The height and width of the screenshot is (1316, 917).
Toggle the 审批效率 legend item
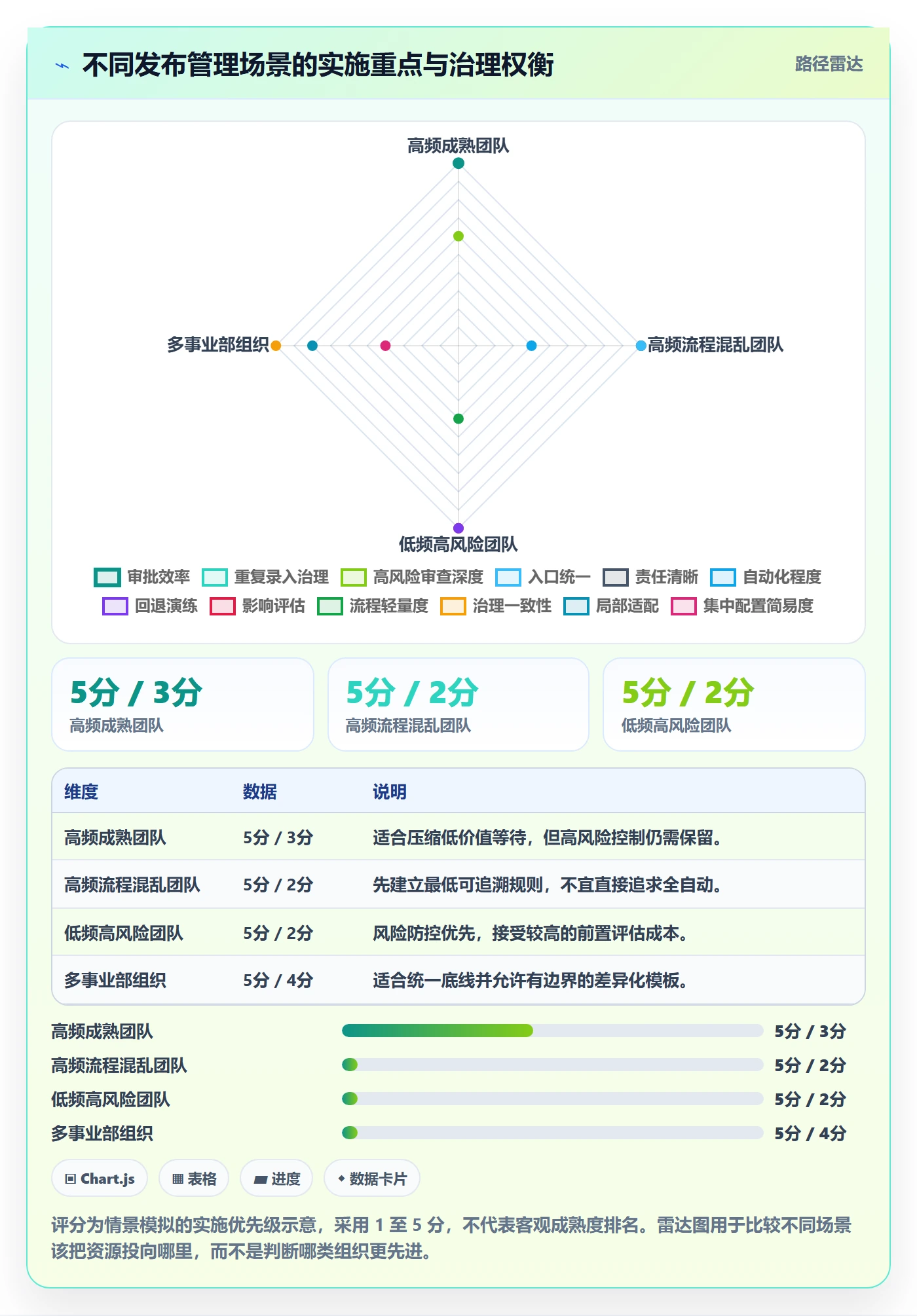pos(142,577)
